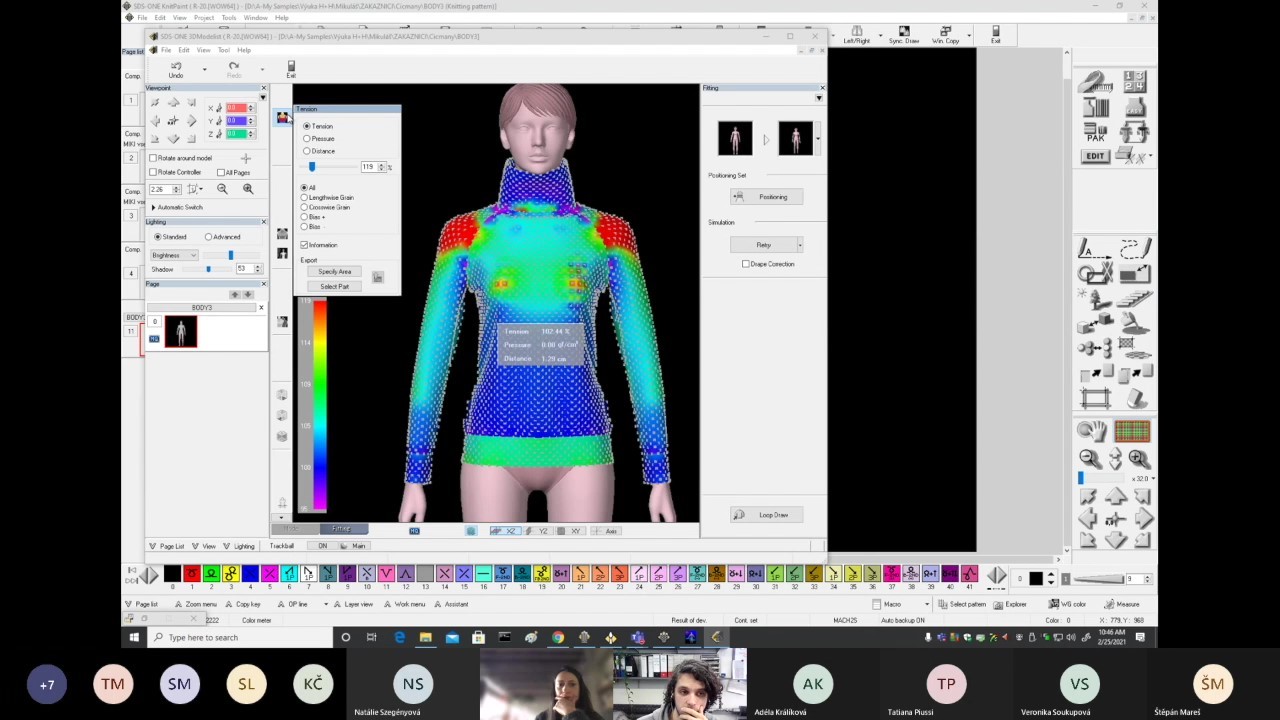Click the measuring tape tool icon
The image size is (1280, 720).
click(1096, 83)
